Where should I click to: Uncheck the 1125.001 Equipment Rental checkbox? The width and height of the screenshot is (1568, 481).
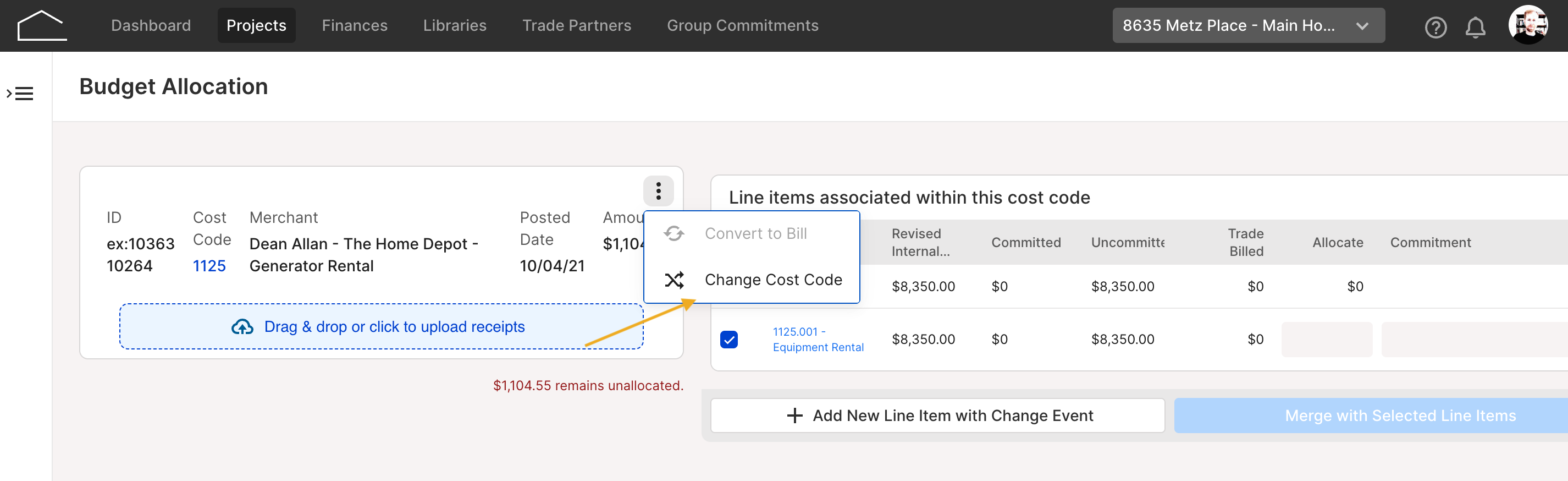click(x=728, y=340)
